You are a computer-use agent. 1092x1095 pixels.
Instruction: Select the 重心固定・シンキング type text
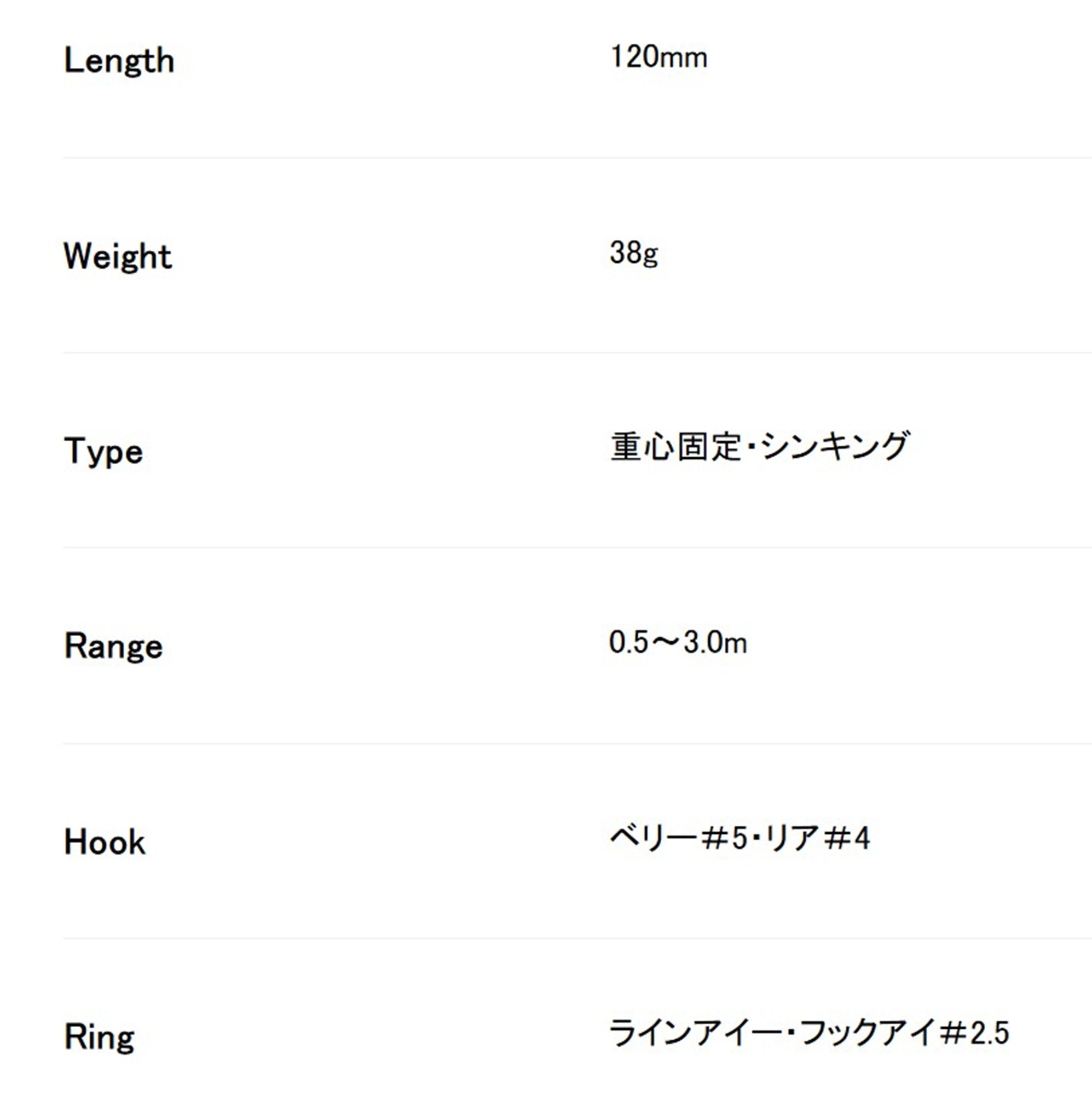[x=759, y=447]
